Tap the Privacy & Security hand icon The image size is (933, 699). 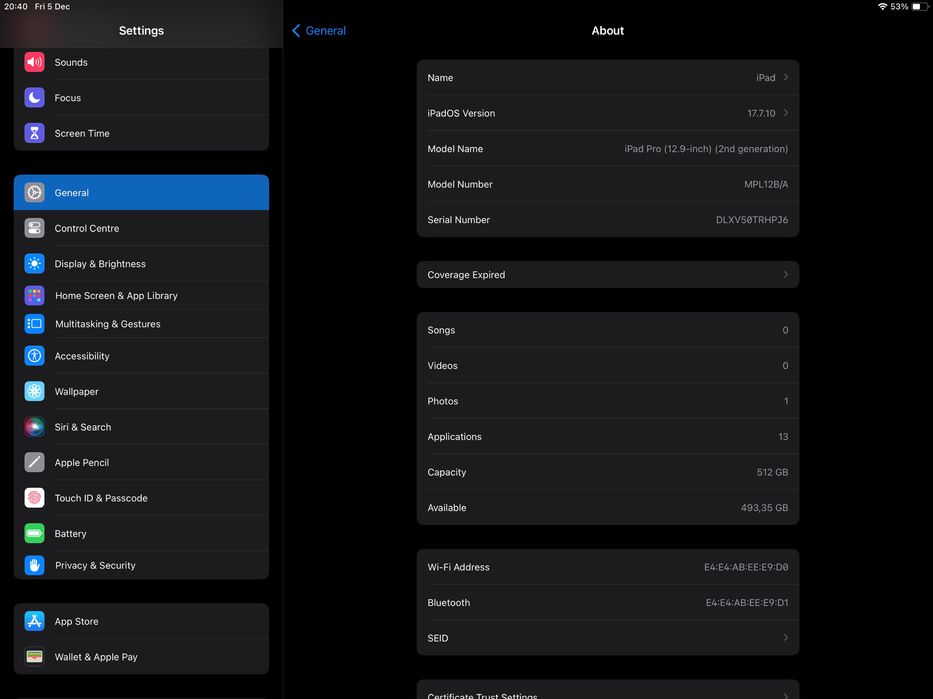[x=35, y=565]
